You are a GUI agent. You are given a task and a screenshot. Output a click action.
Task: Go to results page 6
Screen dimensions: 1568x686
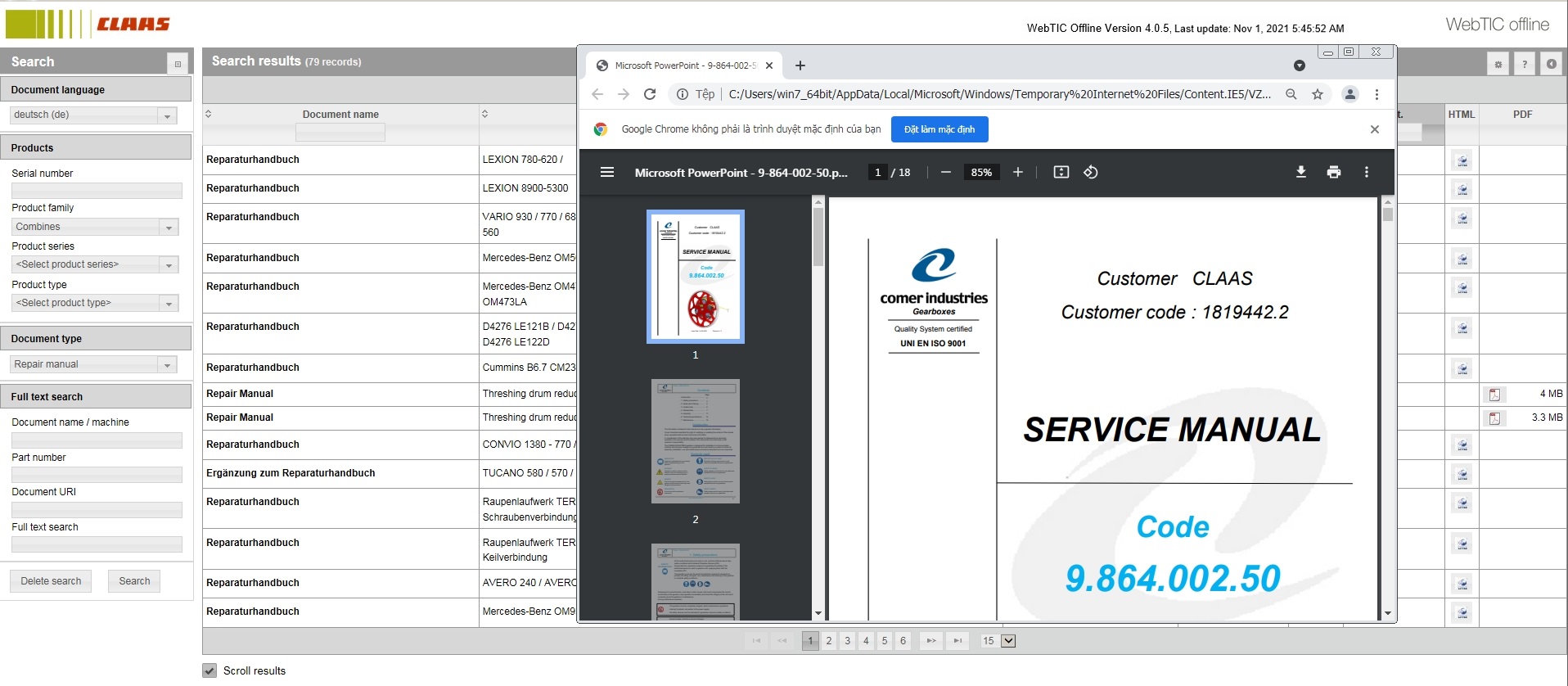tap(903, 641)
